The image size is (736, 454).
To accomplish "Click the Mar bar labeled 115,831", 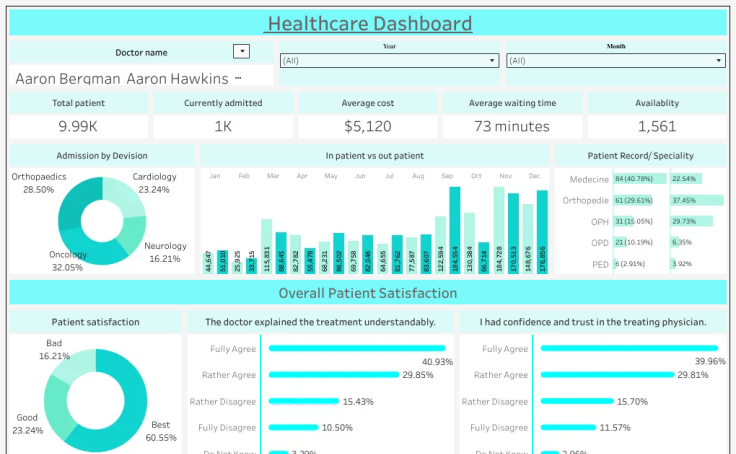I will [x=267, y=246].
